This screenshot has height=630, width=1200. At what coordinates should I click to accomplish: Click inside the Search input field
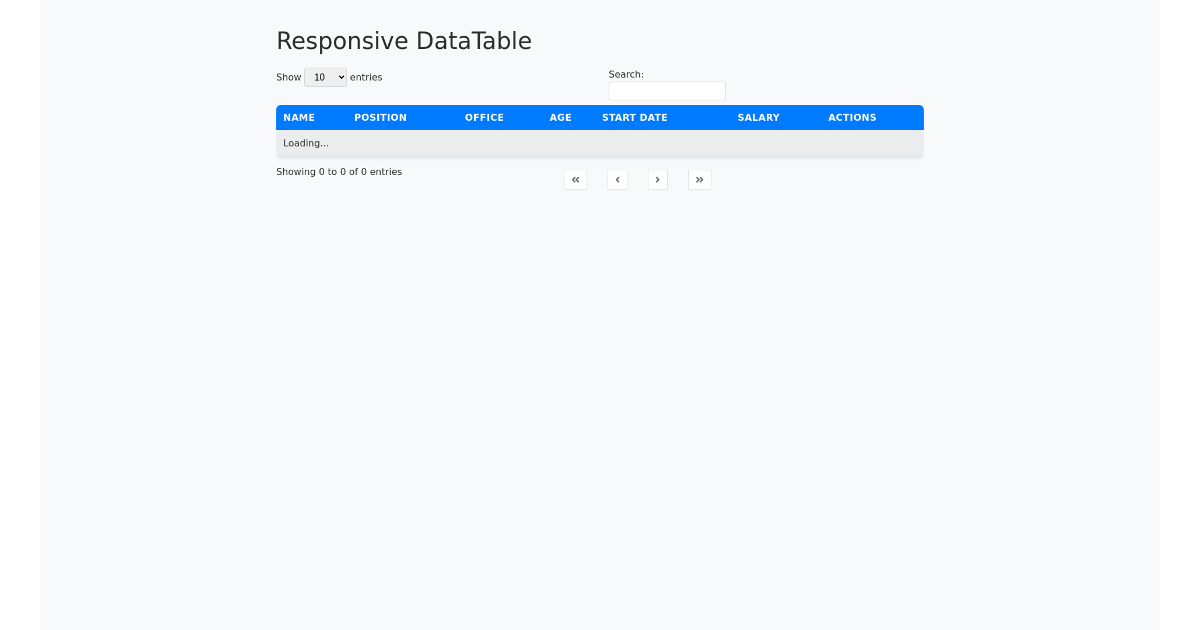pyautogui.click(x=667, y=91)
